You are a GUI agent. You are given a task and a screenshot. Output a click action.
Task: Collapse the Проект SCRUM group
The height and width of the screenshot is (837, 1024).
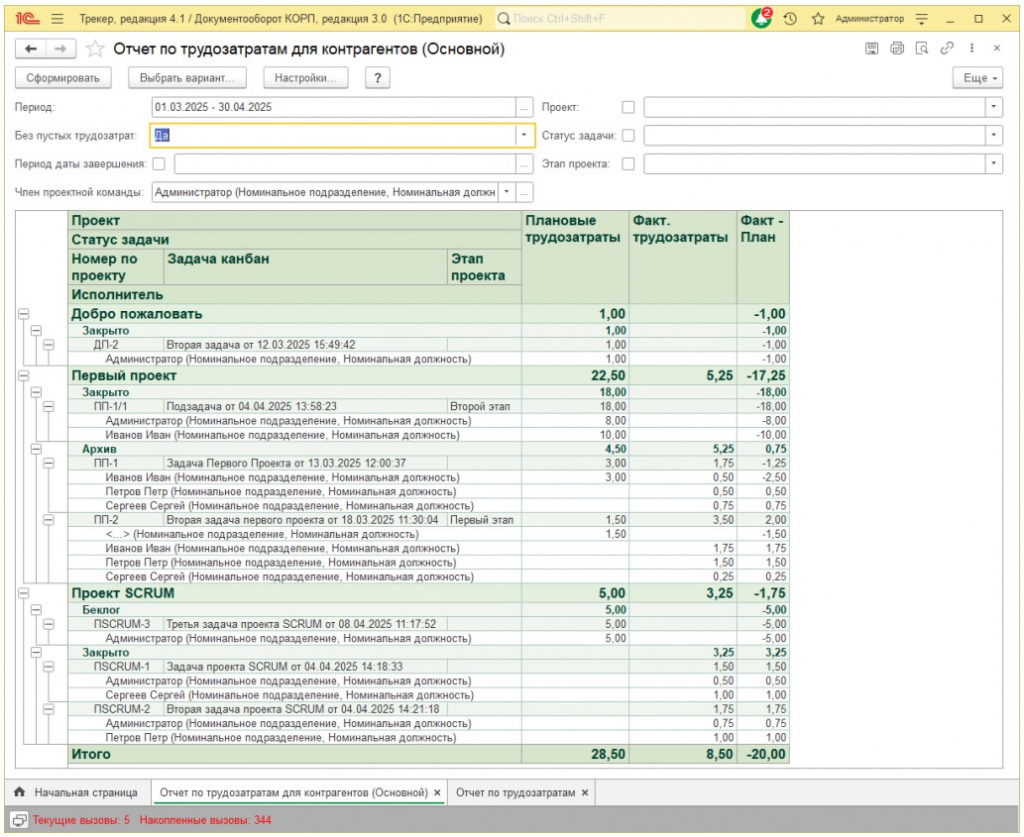[x=24, y=593]
